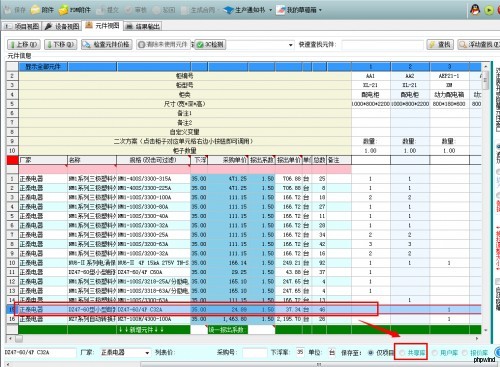This screenshot has width=500, height=367.
Task: Open the PDM附件 toolbar icon
Action: point(63,10)
